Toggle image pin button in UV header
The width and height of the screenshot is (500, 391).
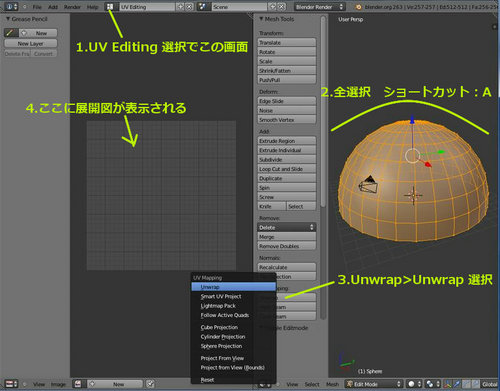151,384
